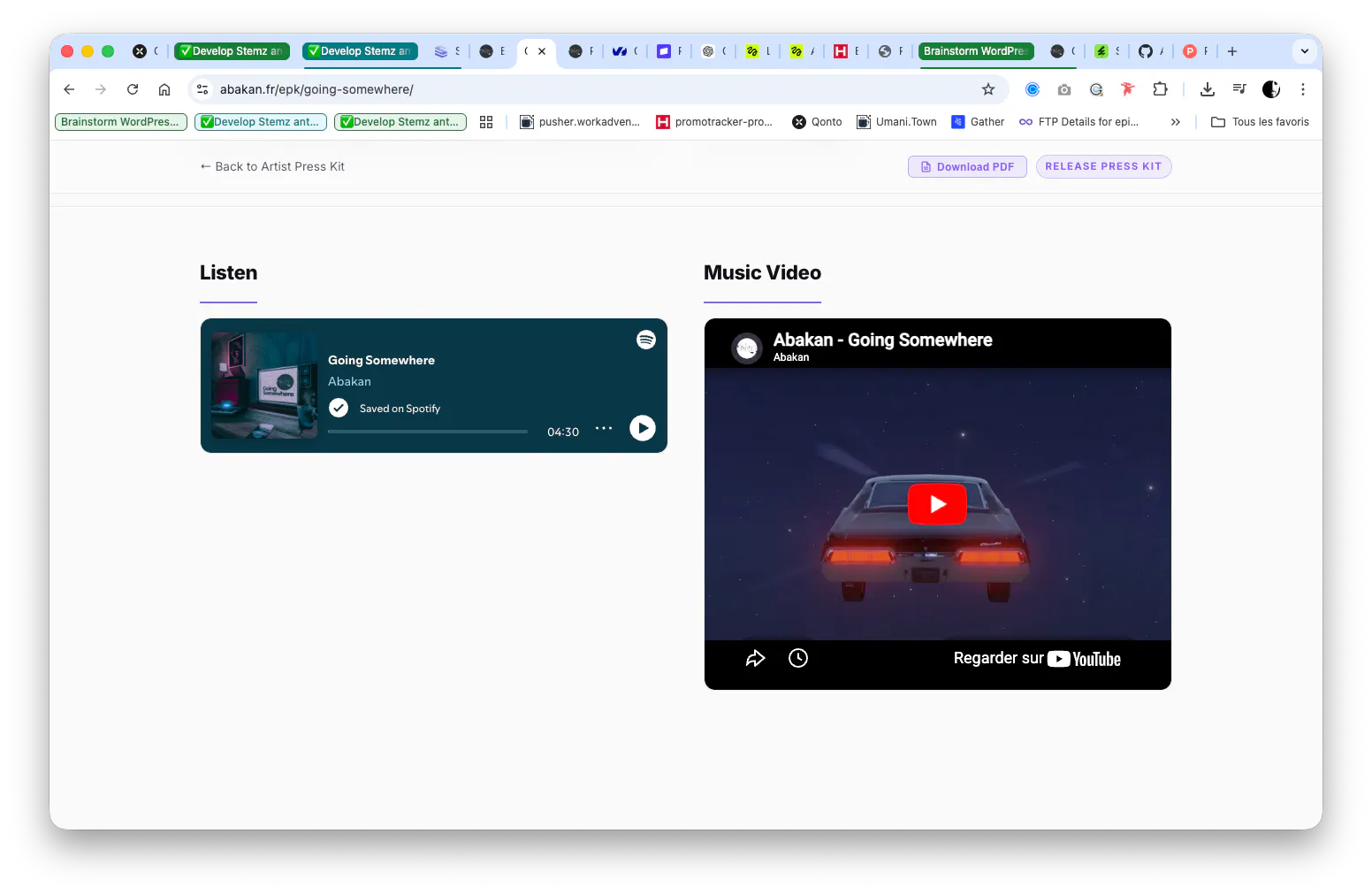The width and height of the screenshot is (1372, 895).
Task: Open Spotify player more options dots
Action: (x=604, y=428)
